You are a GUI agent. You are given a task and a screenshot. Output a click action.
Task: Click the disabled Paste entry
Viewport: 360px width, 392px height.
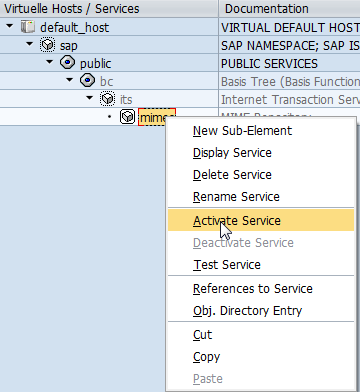pos(261,379)
